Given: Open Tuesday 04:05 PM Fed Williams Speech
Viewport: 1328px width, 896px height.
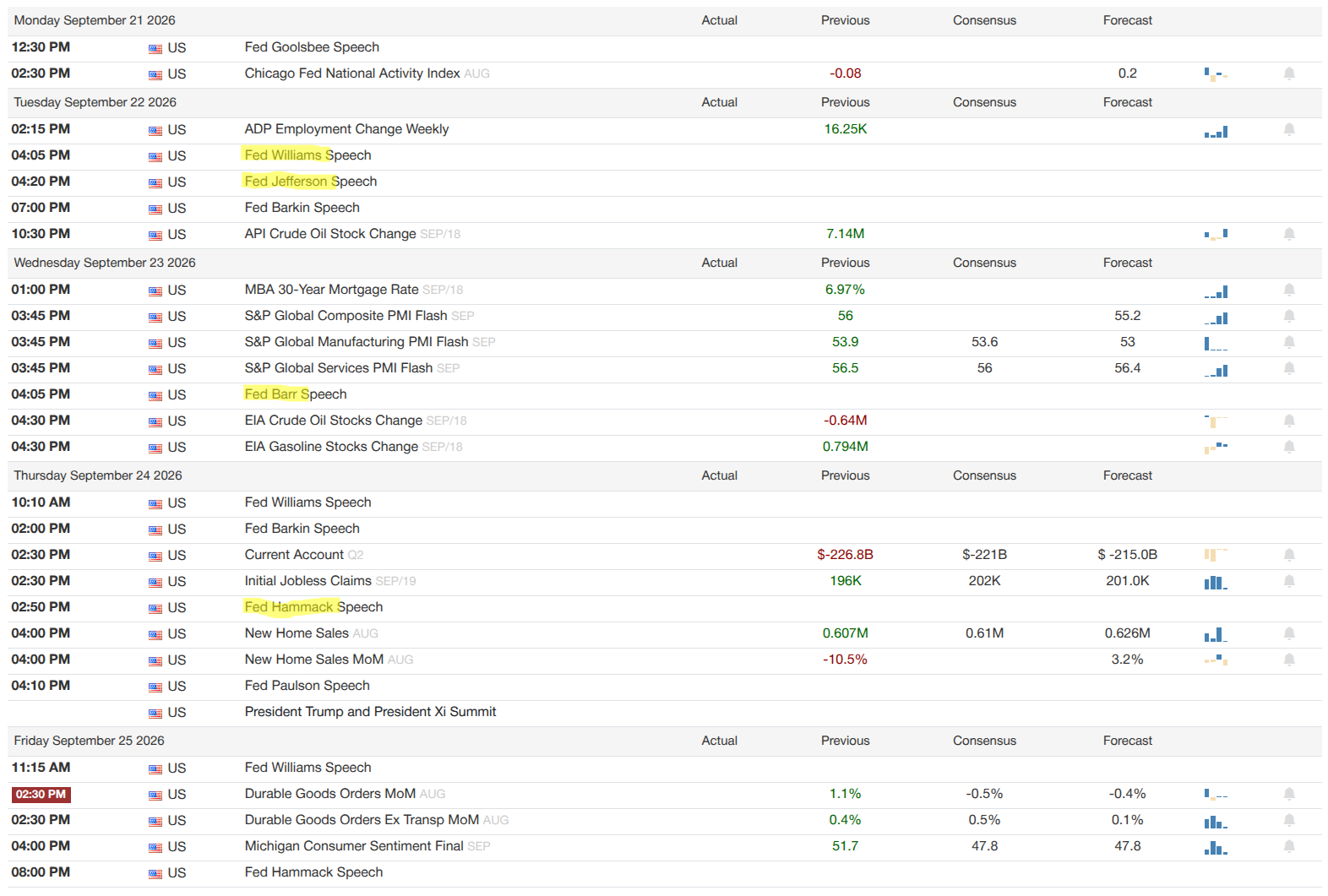Looking at the screenshot, I should coord(308,155).
